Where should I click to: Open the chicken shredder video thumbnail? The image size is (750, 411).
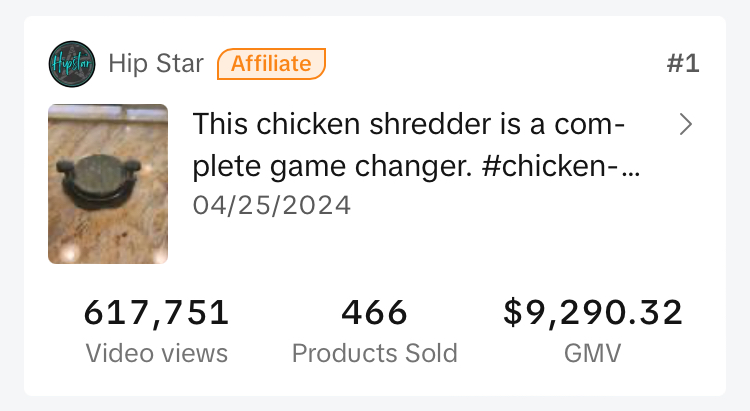(x=108, y=185)
